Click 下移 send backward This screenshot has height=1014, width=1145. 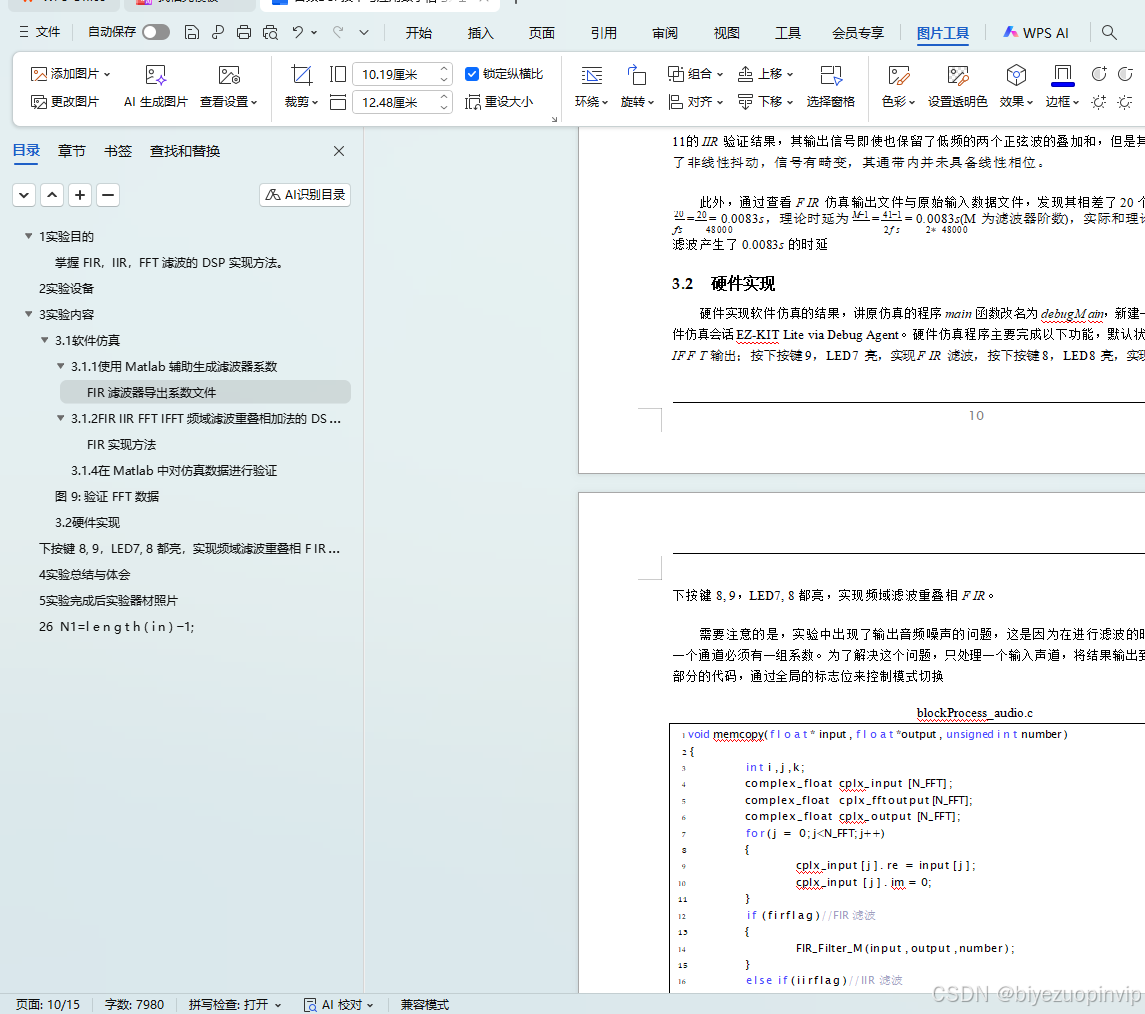[x=765, y=101]
